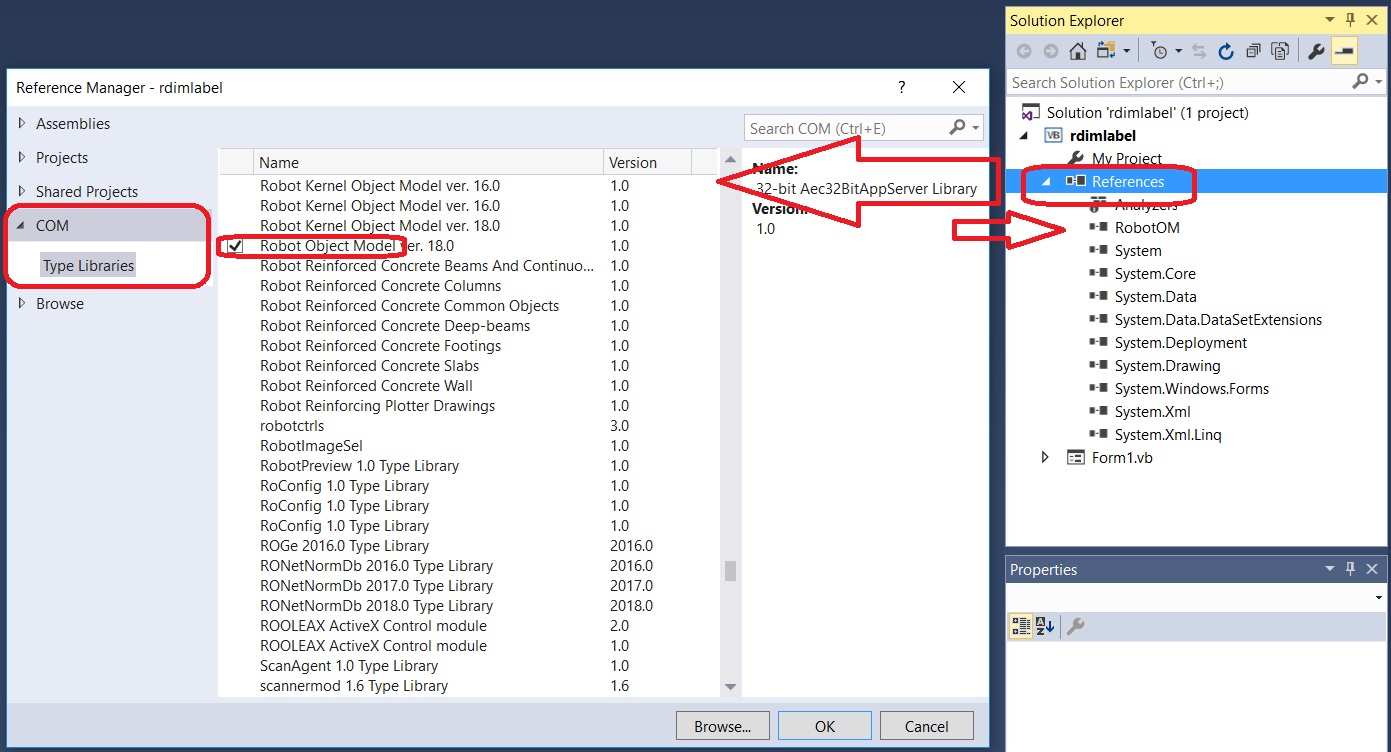1391x752 pixels.
Task: Expand the Assemblies section in Reference Manager
Action: pyautogui.click(x=24, y=123)
